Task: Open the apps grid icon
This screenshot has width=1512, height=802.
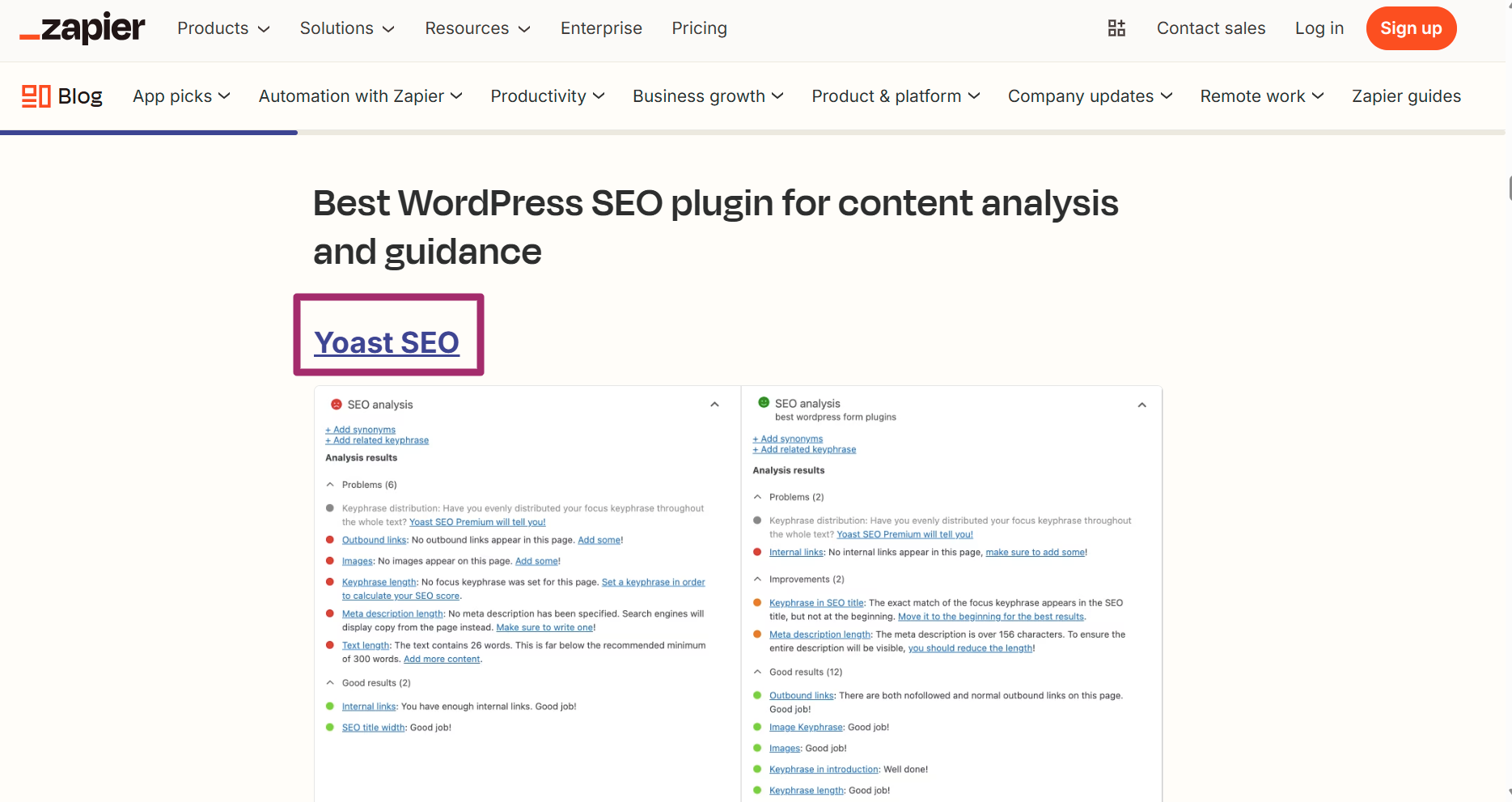Action: [x=1116, y=28]
